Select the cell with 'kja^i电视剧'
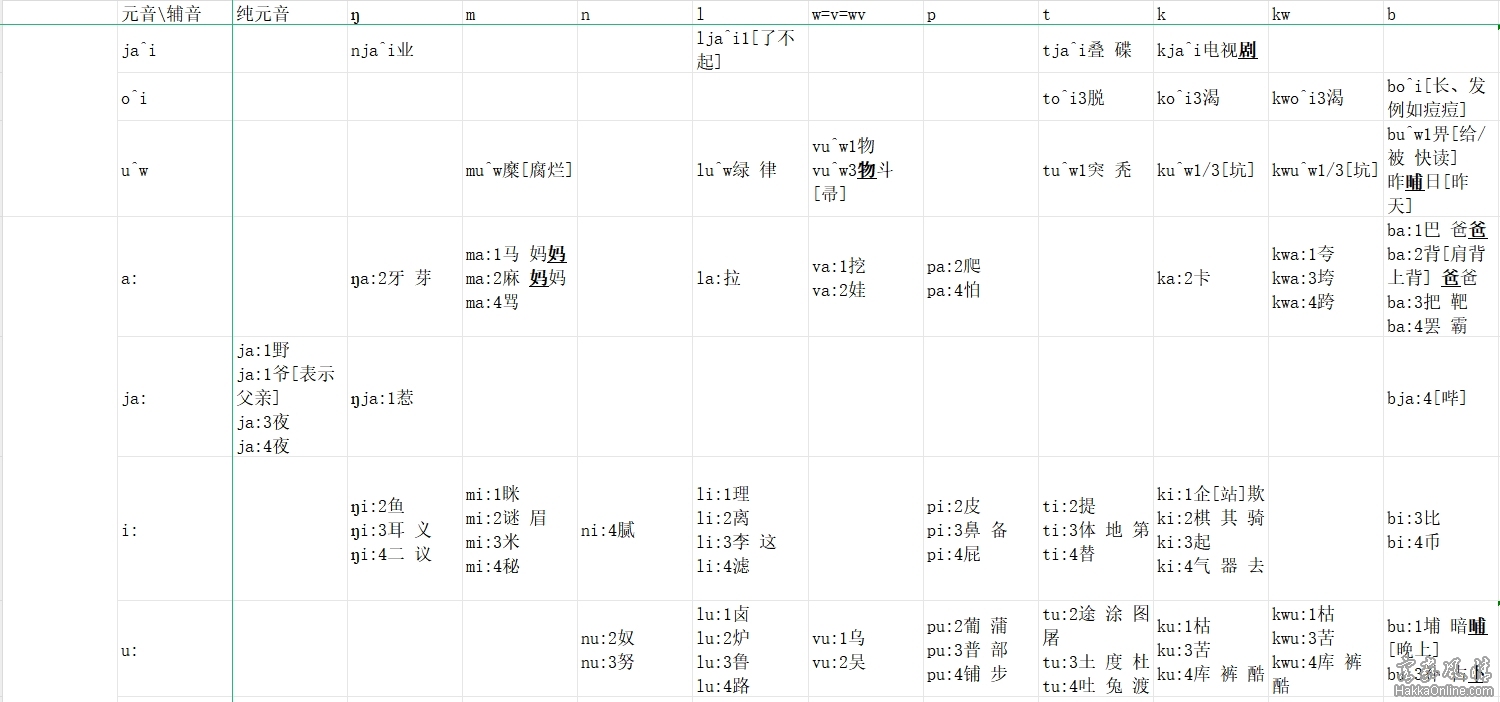 click(x=1210, y=51)
